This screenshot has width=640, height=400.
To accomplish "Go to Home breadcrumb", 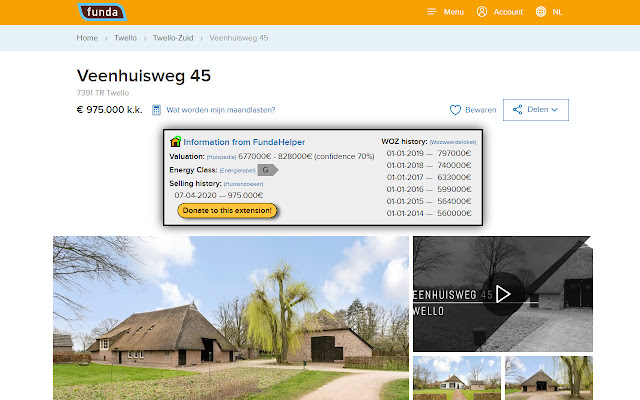I will [x=87, y=38].
